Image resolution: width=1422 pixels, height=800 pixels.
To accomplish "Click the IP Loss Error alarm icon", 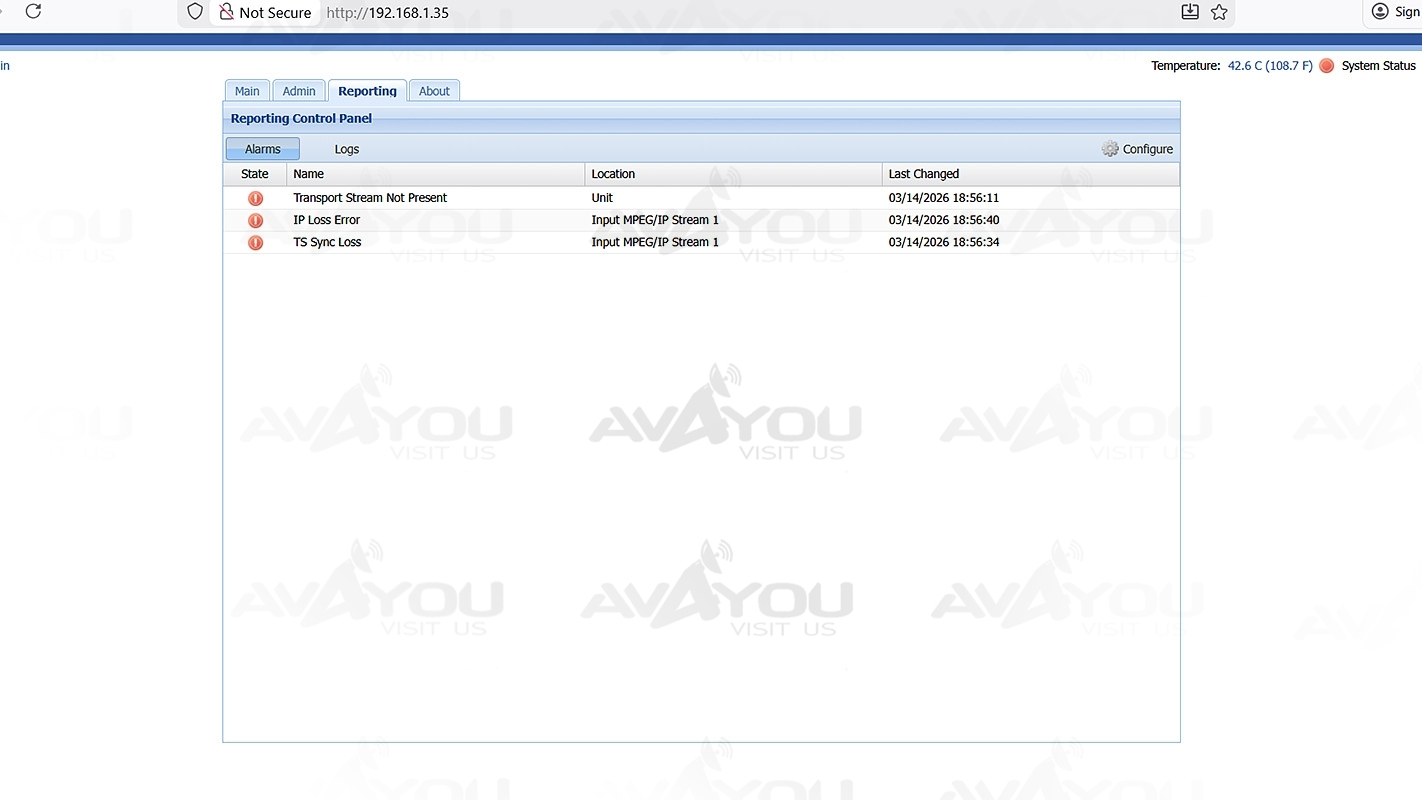I will pyautogui.click(x=255, y=220).
